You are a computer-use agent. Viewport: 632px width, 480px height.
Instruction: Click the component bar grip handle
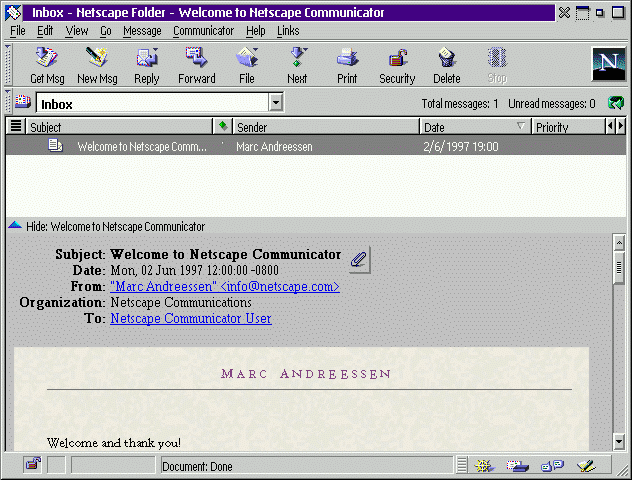[462, 465]
